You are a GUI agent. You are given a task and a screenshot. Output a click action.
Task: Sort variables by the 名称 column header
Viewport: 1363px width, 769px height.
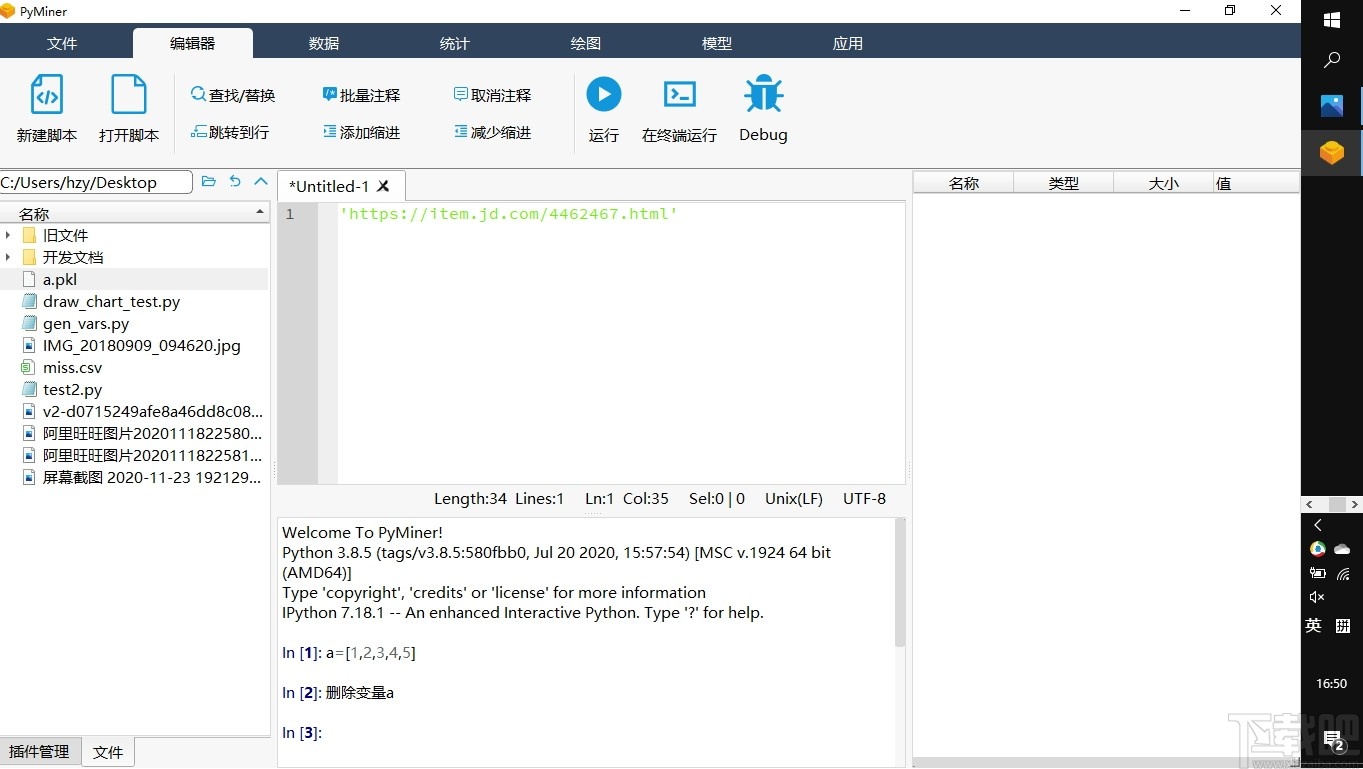pos(963,182)
